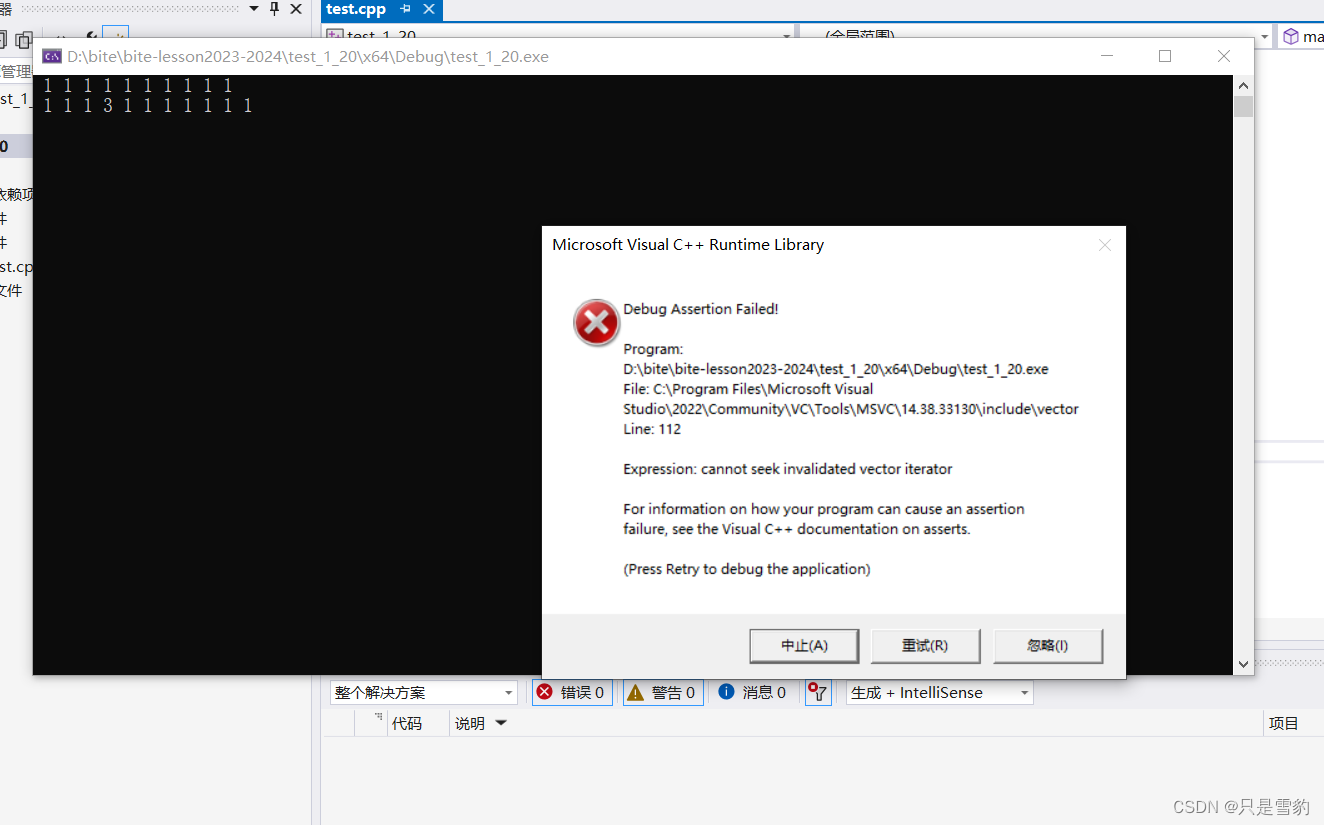The image size is (1324, 825).
Task: Open the 说明 column filter arrow
Action: (501, 723)
